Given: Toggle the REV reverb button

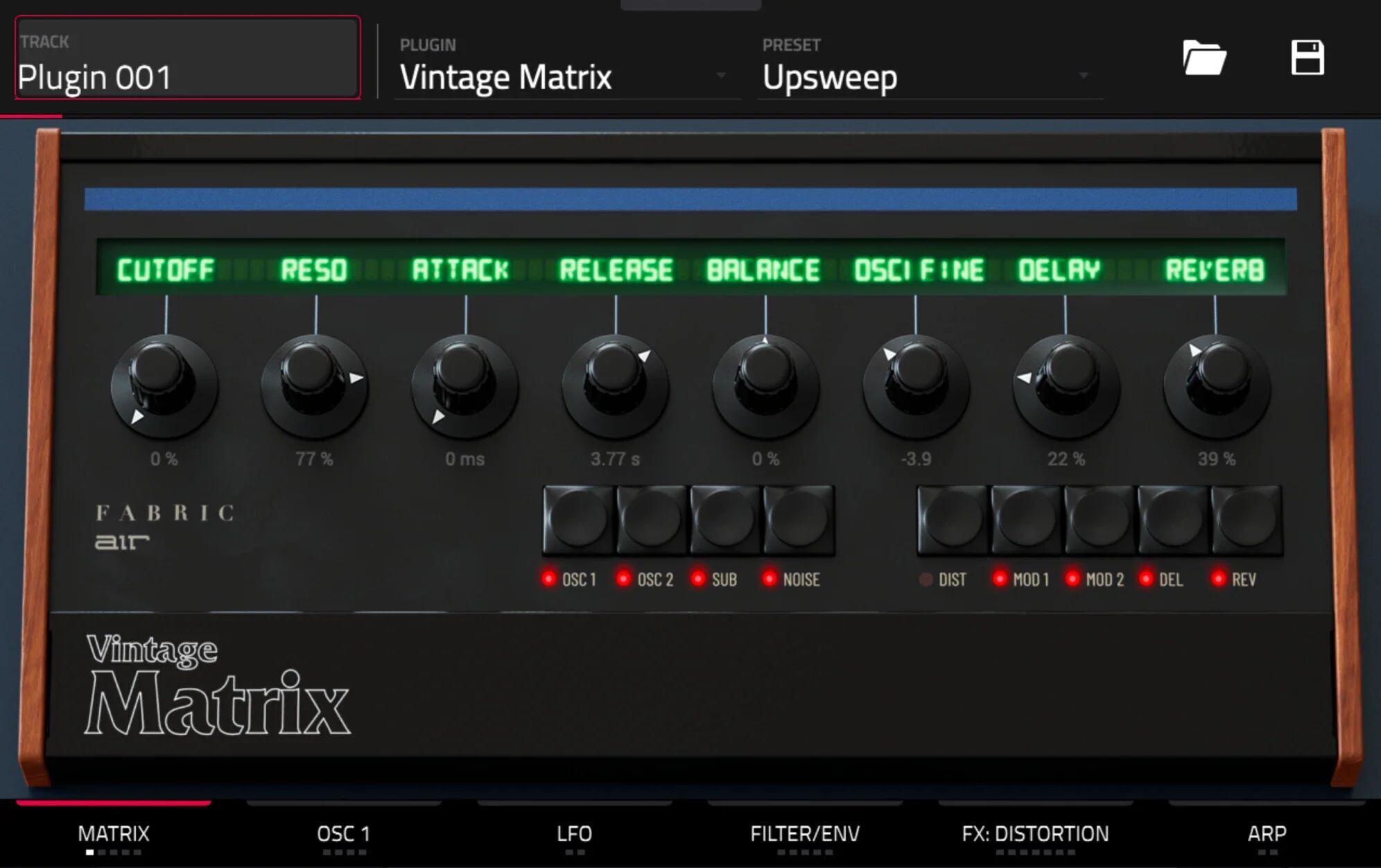Looking at the screenshot, I should click(1247, 520).
